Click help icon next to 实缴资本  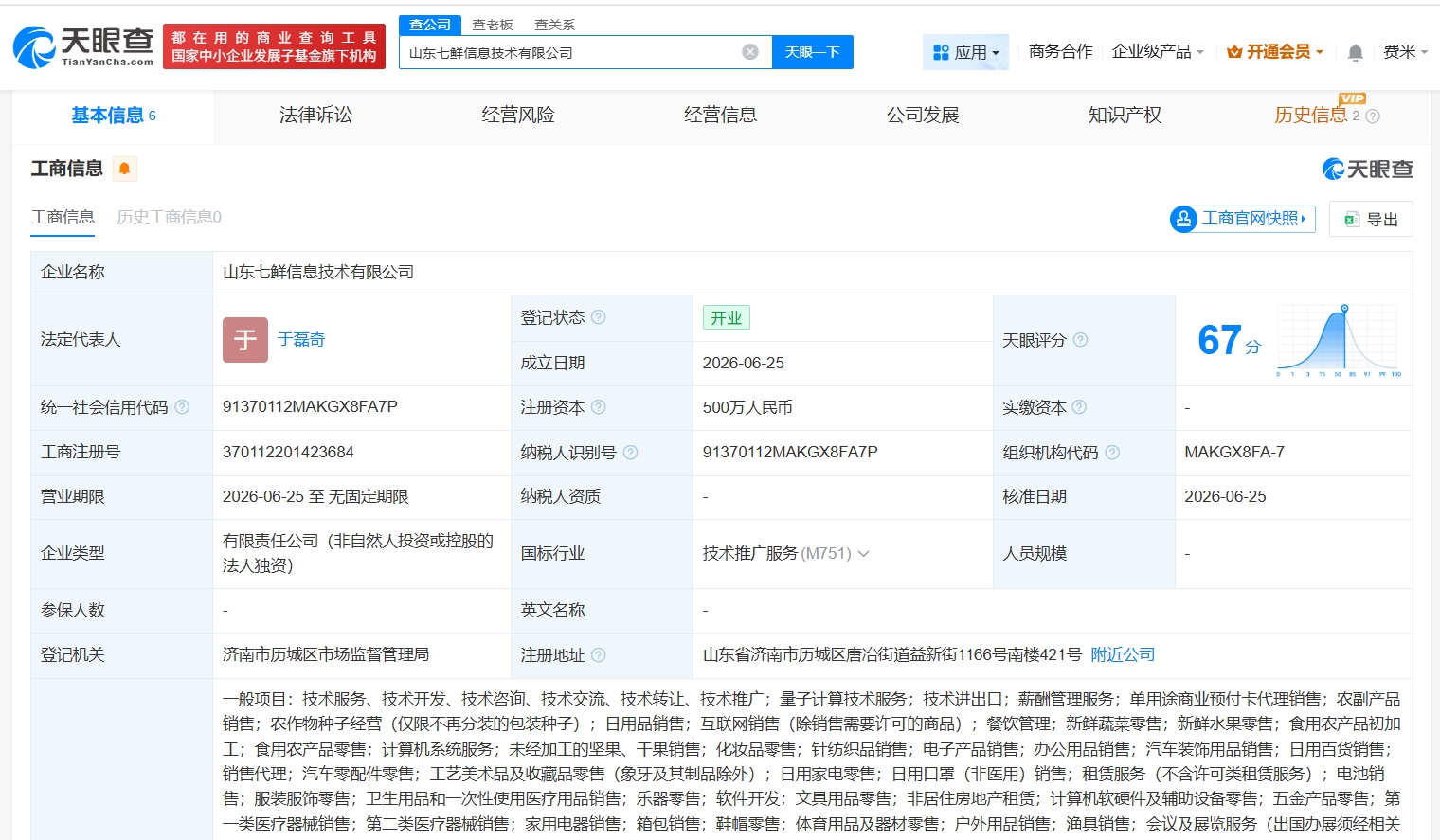tap(1079, 407)
